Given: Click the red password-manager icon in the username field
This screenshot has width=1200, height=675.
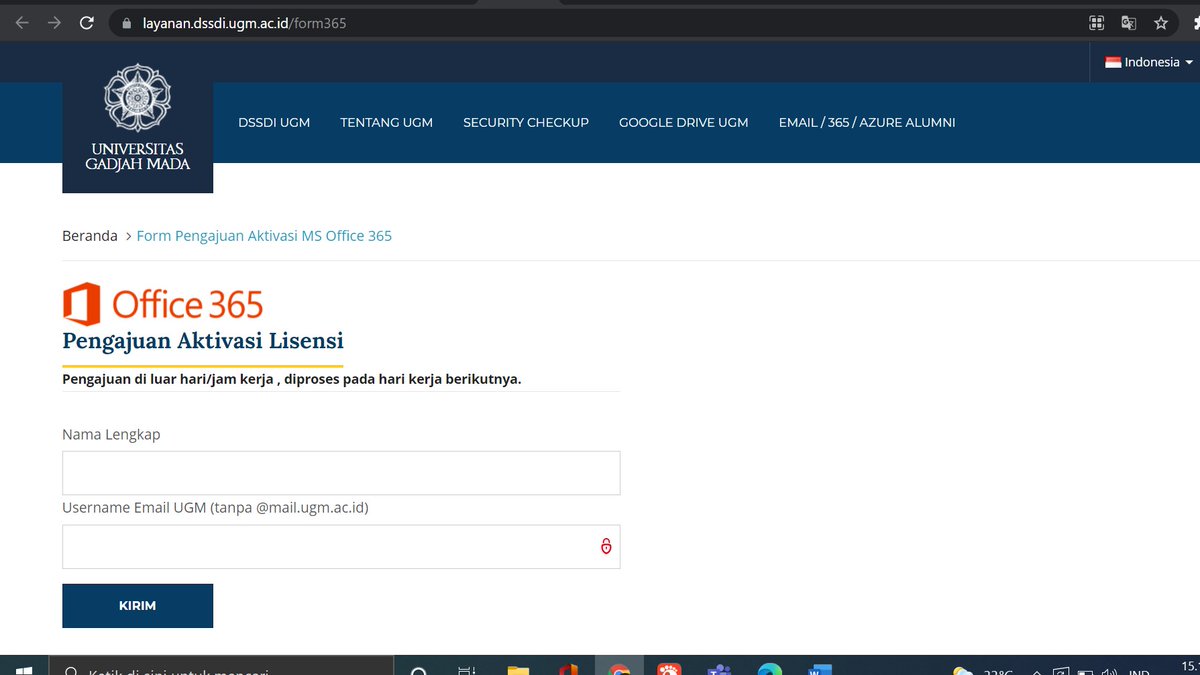Looking at the screenshot, I should pos(605,546).
